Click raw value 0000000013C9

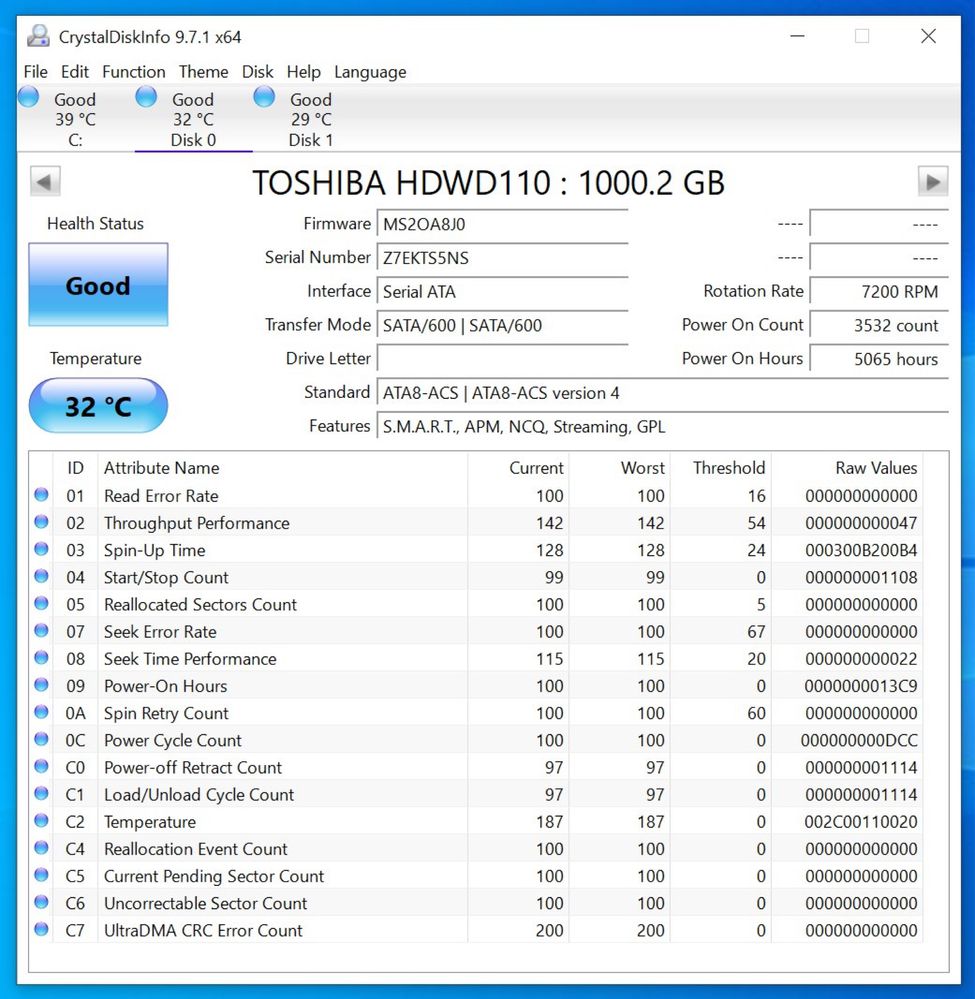click(861, 686)
